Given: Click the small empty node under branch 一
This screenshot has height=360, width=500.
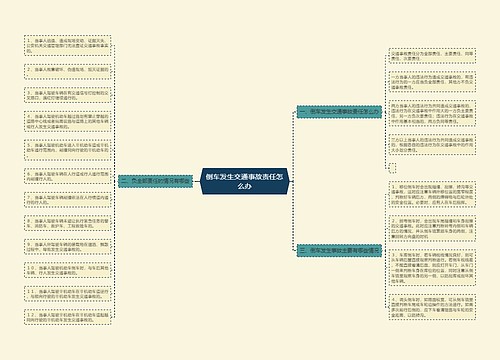Looking at the screenshot, I should (x=392, y=168).
